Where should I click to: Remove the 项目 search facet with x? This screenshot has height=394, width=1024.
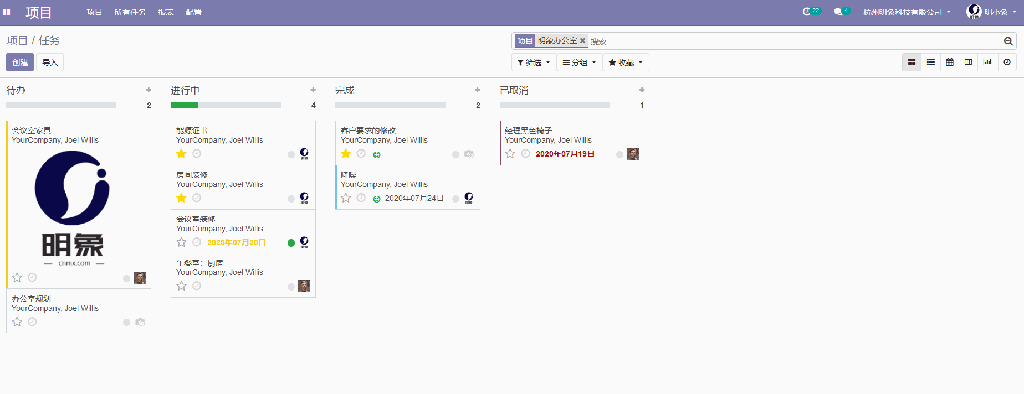click(583, 41)
